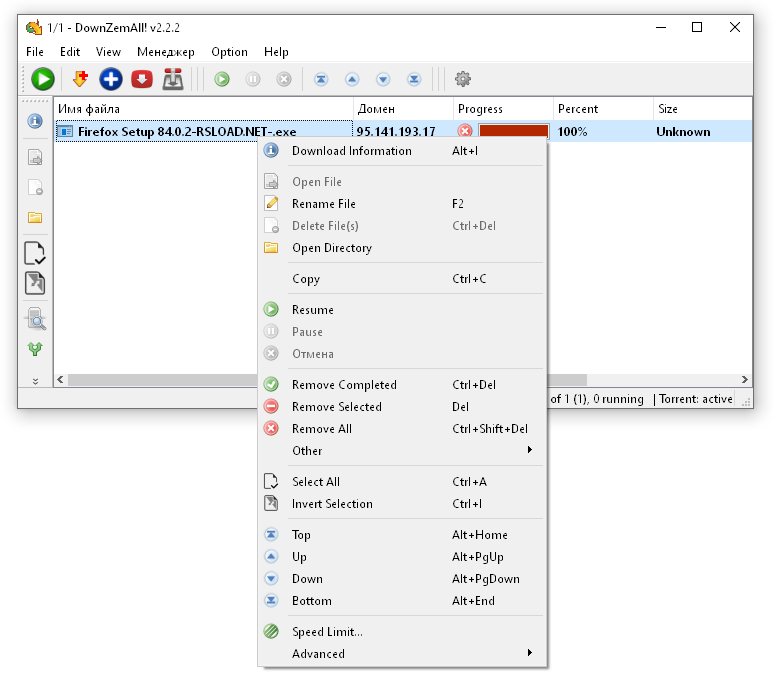The image size is (779, 692).
Task: Open the Help menu
Action: pos(276,52)
